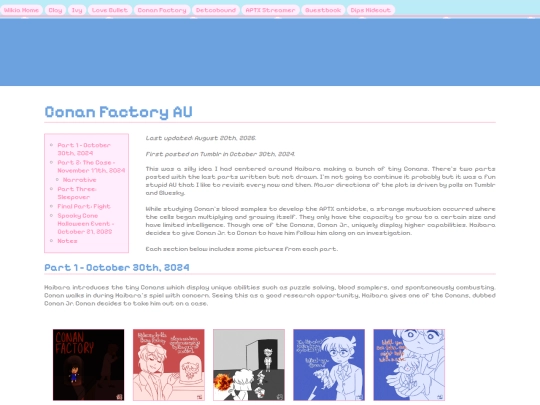Open the Narrative sub-item link
The width and height of the screenshot is (540, 405).
80,180
